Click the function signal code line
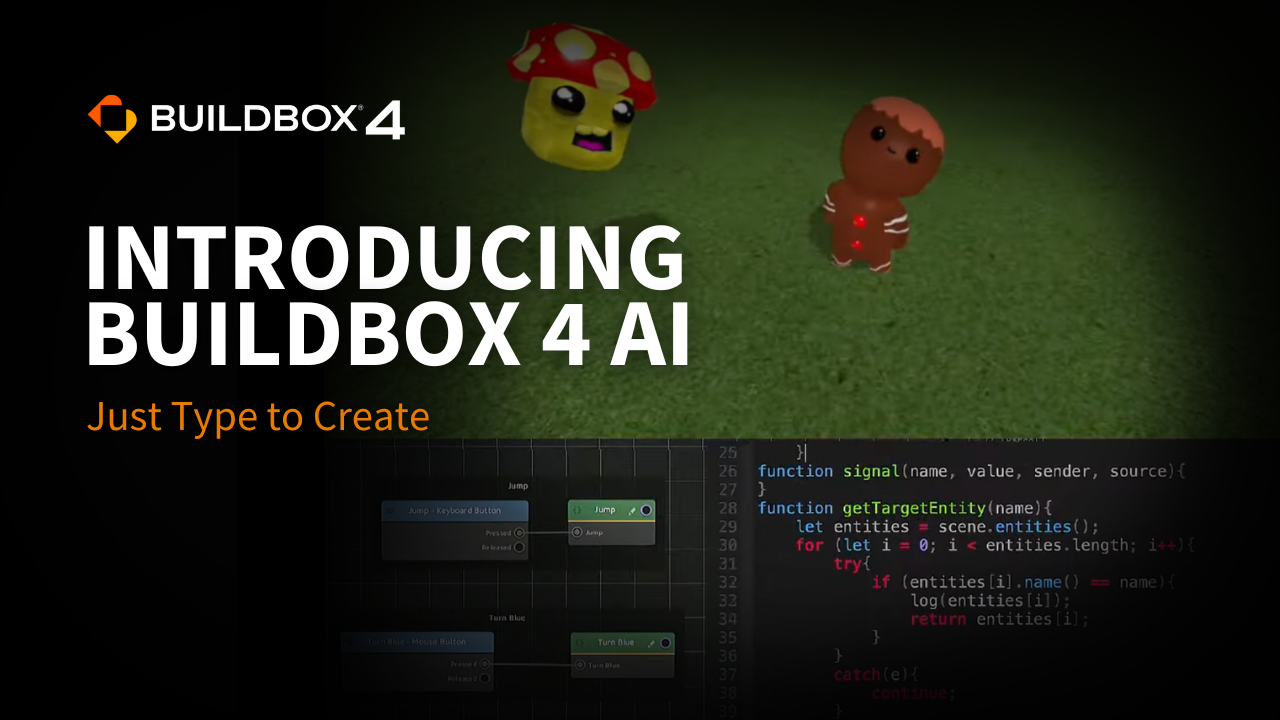 [971, 471]
